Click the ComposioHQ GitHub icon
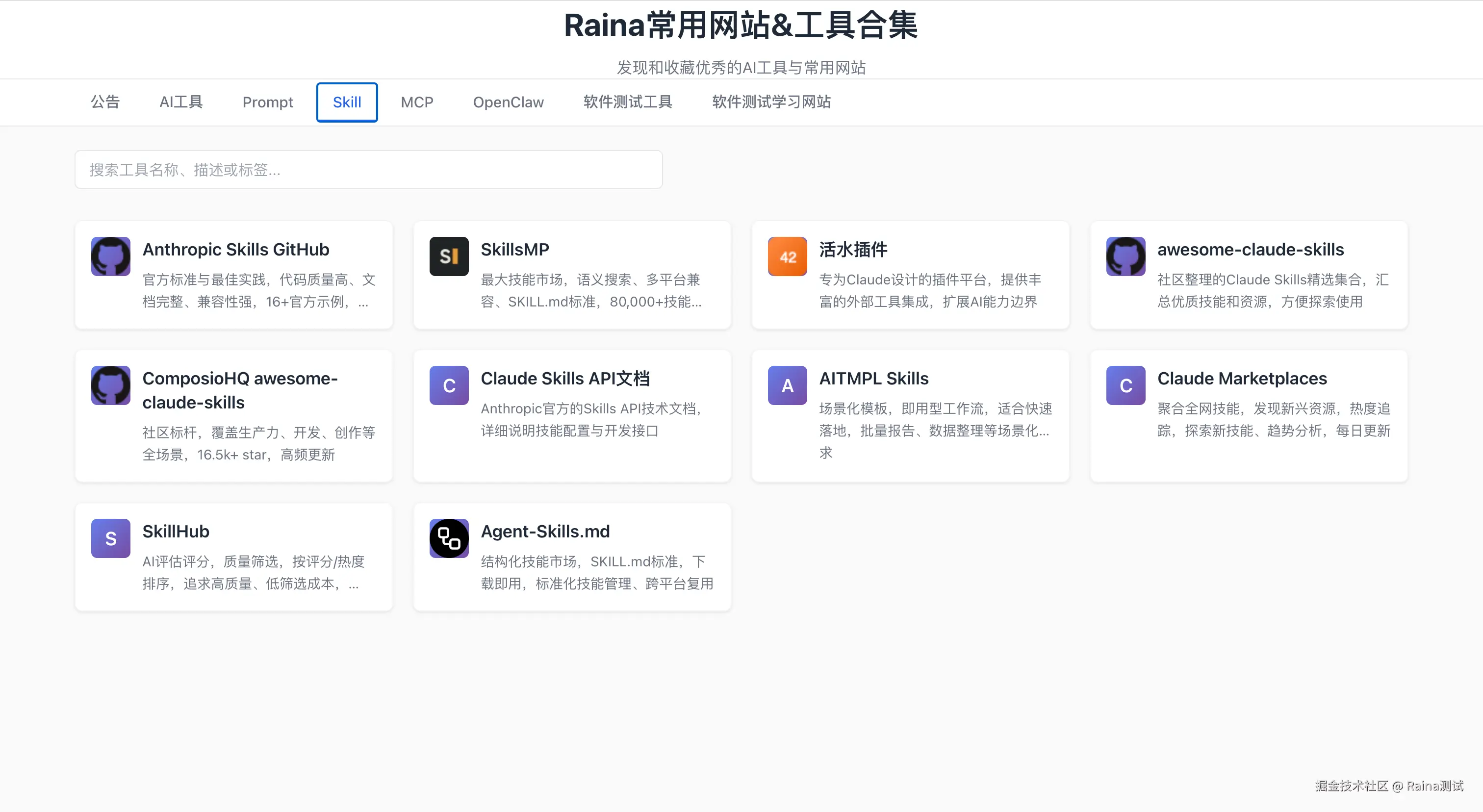The width and height of the screenshot is (1483, 812). click(x=110, y=385)
